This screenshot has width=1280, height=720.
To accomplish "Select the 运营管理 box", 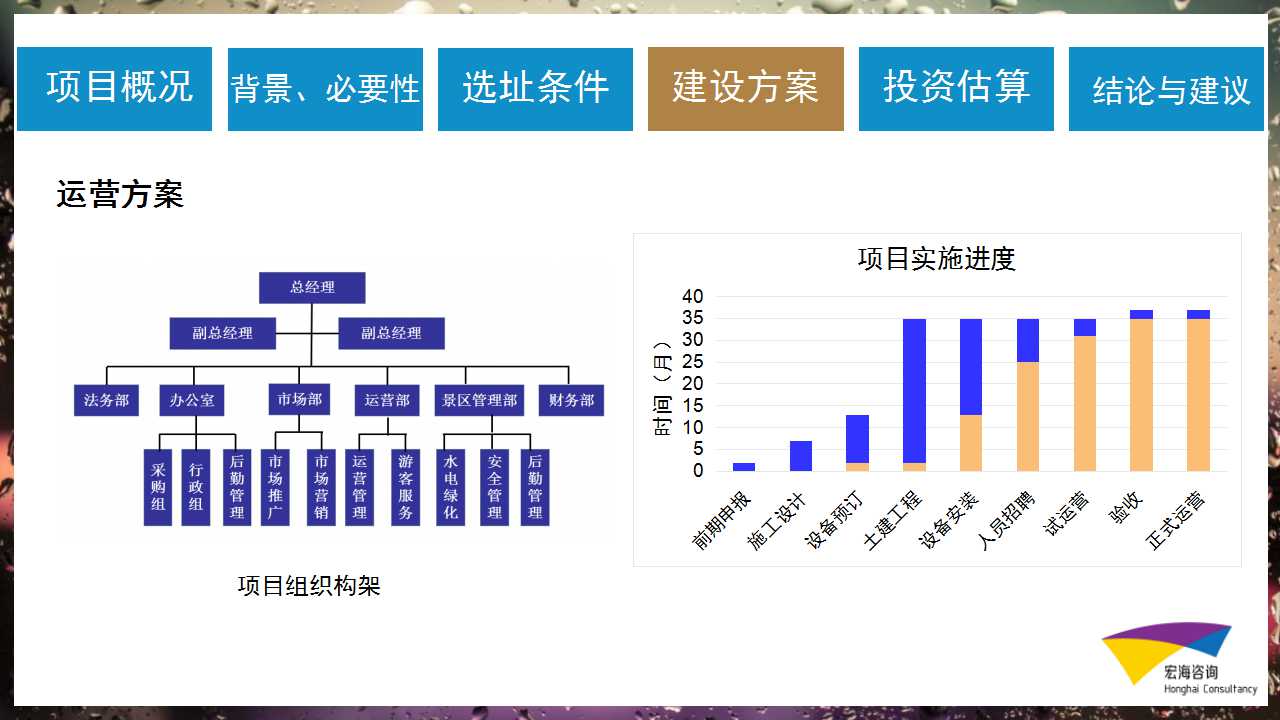I will (359, 487).
